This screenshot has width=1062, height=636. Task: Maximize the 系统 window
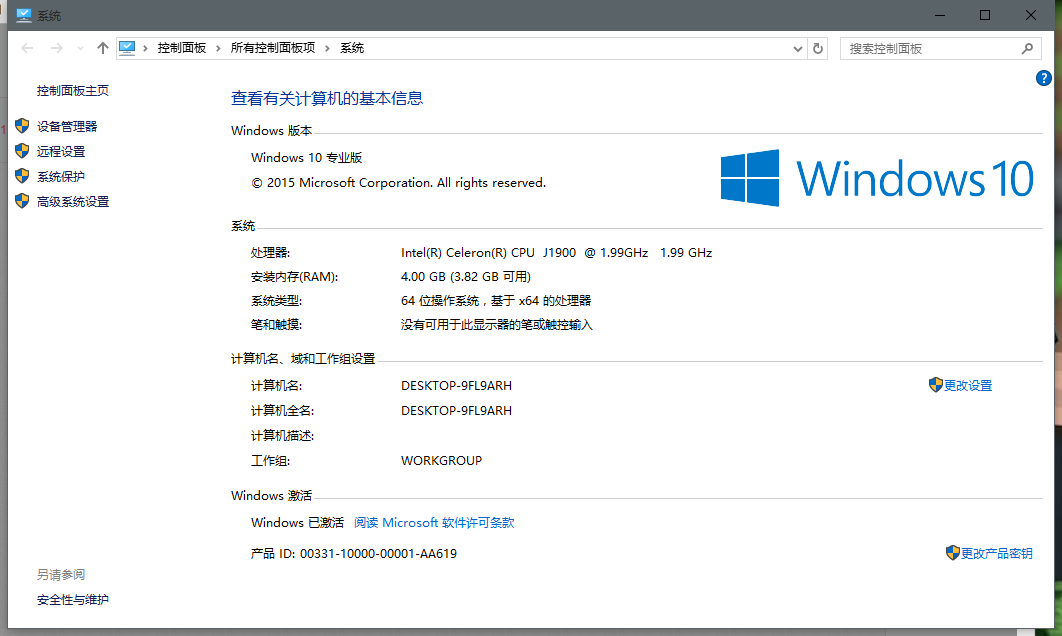click(985, 15)
